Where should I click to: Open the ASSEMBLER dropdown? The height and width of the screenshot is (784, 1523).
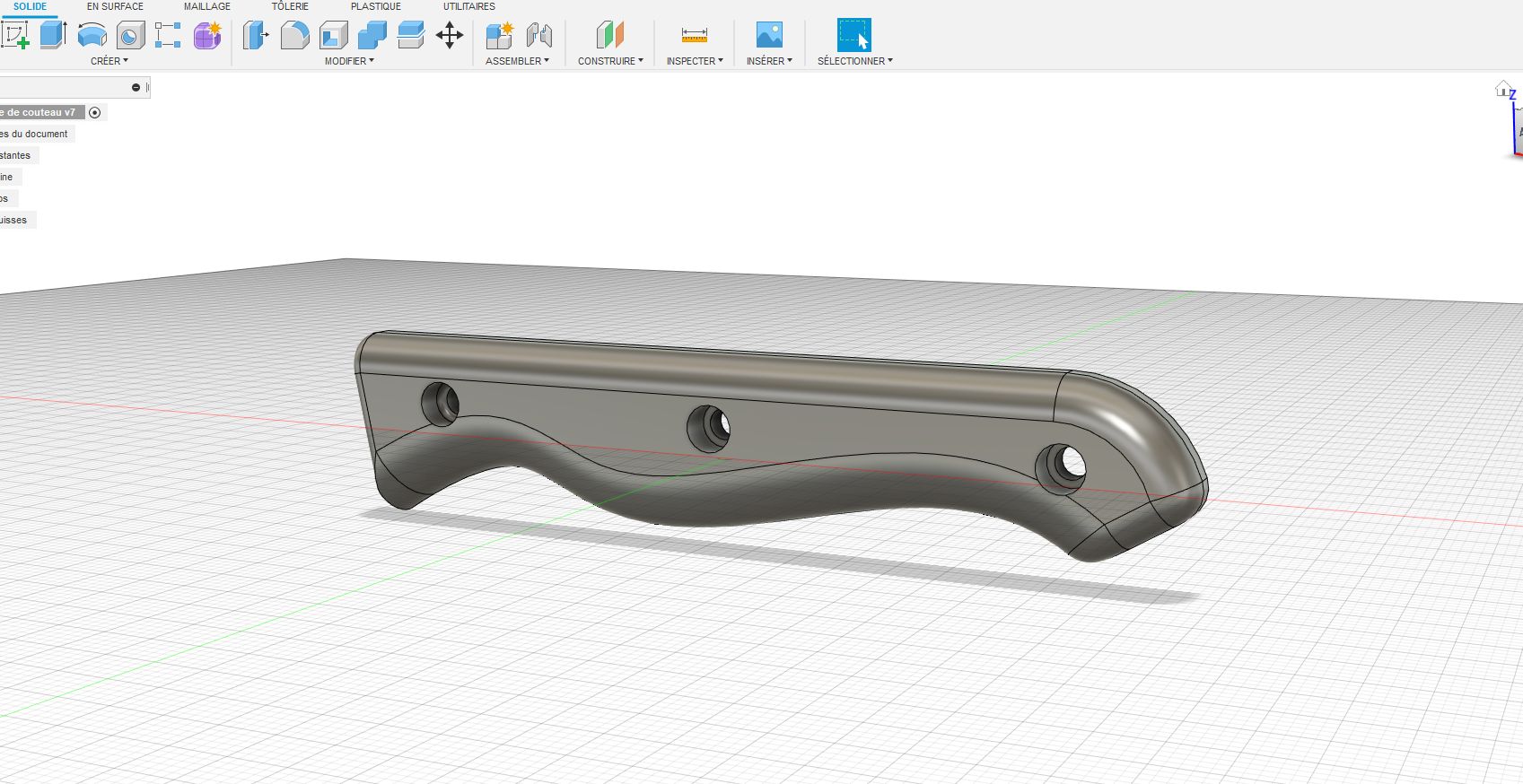517,61
